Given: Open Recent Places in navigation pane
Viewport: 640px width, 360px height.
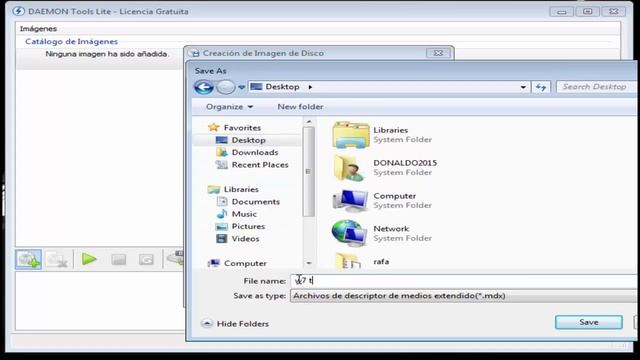Looking at the screenshot, I should pos(260,165).
